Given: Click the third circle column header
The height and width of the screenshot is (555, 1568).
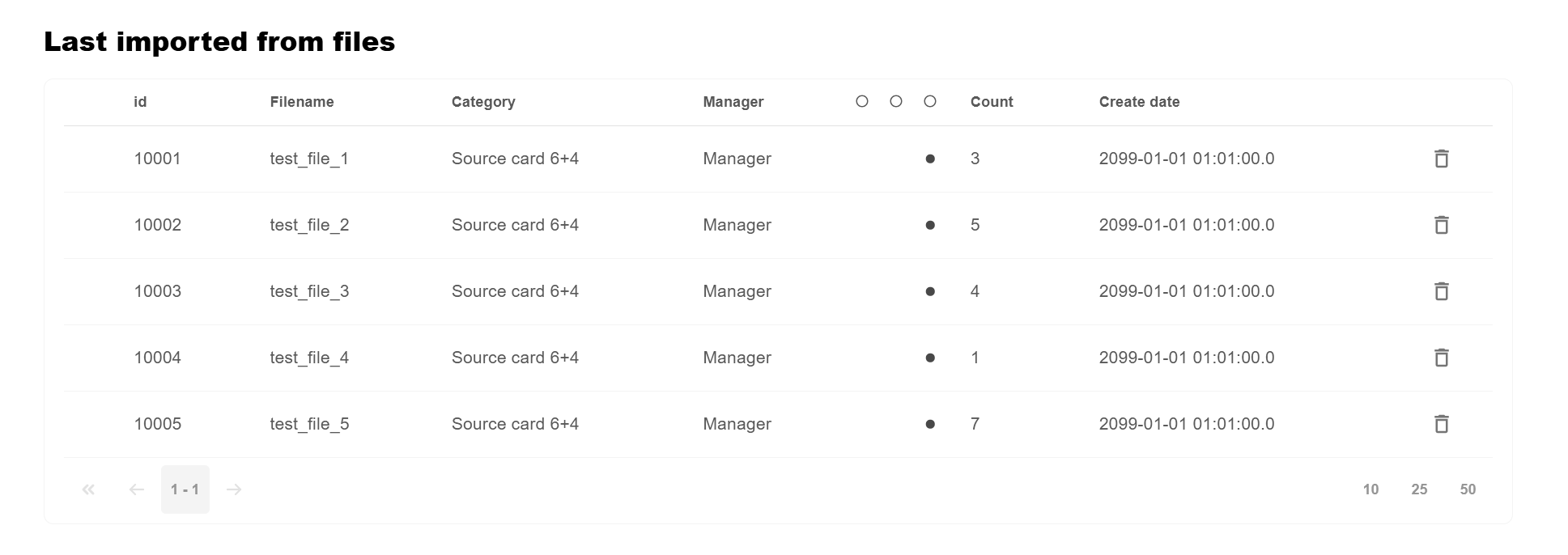Looking at the screenshot, I should (930, 102).
